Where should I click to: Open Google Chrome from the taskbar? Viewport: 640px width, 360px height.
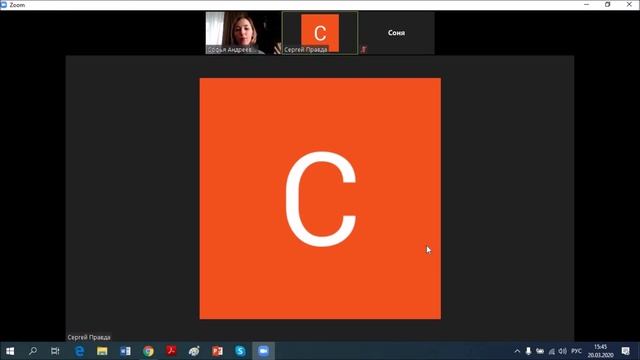(x=148, y=351)
